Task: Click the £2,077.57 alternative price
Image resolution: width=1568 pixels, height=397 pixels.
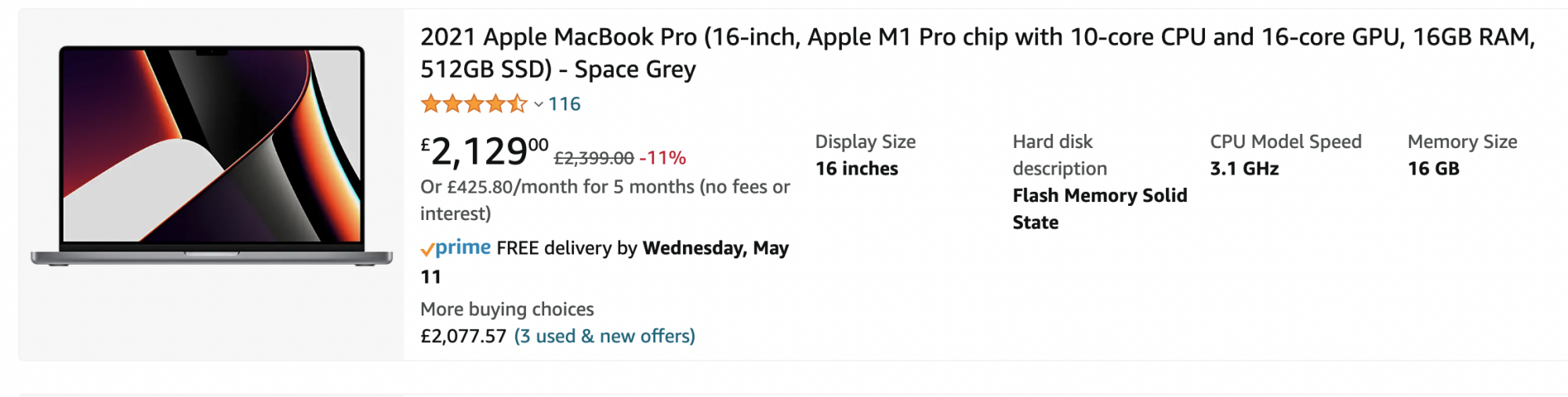Action: [x=463, y=337]
